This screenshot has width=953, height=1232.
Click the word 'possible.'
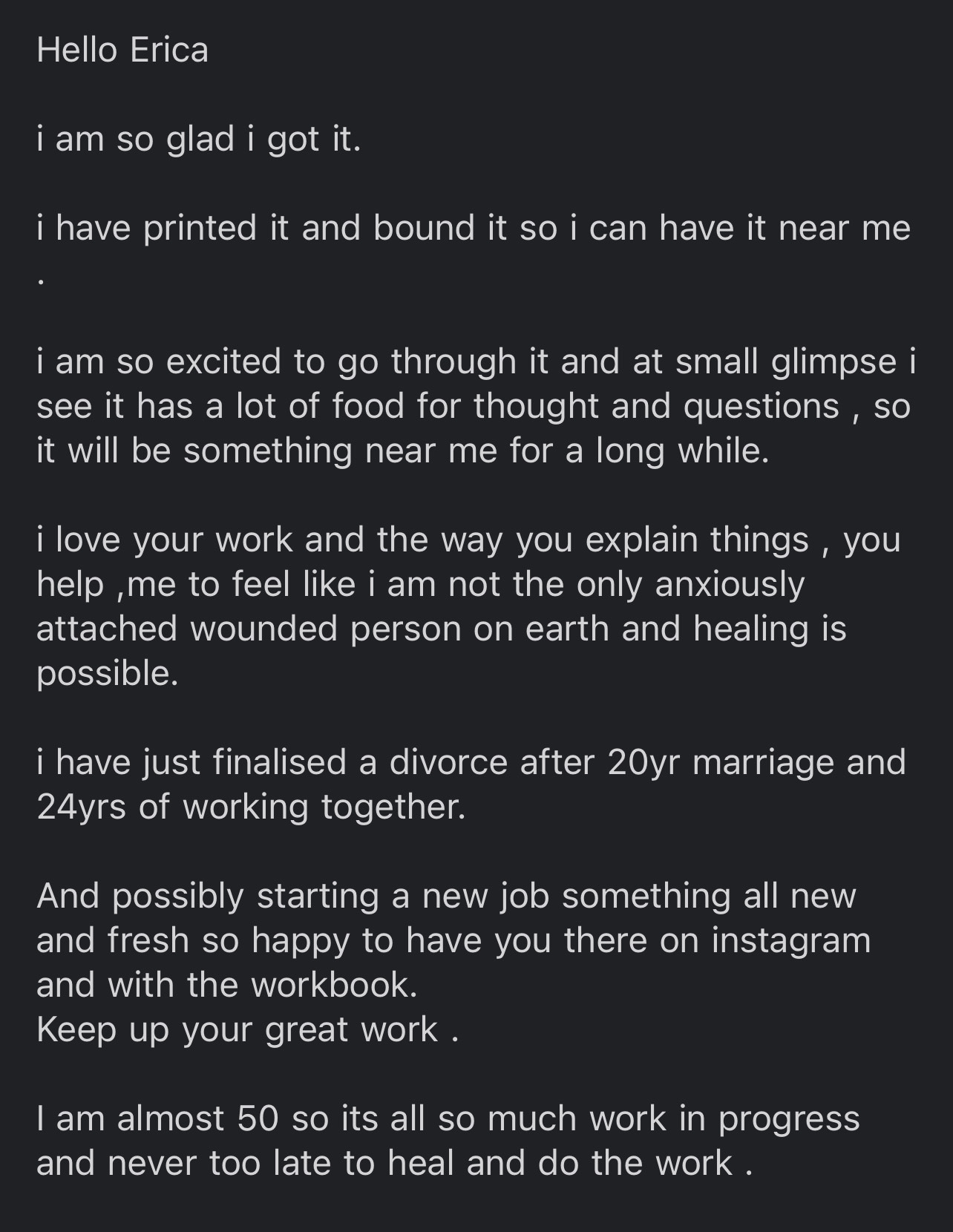tap(108, 674)
